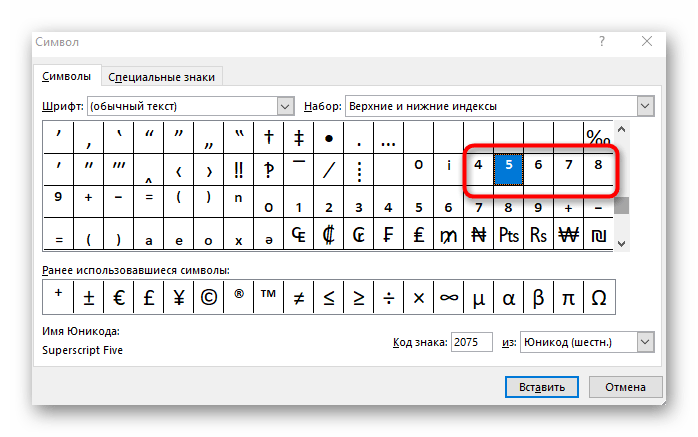The height and width of the screenshot is (437, 698).
Task: Expand the Набор subset dropdown
Action: (645, 106)
